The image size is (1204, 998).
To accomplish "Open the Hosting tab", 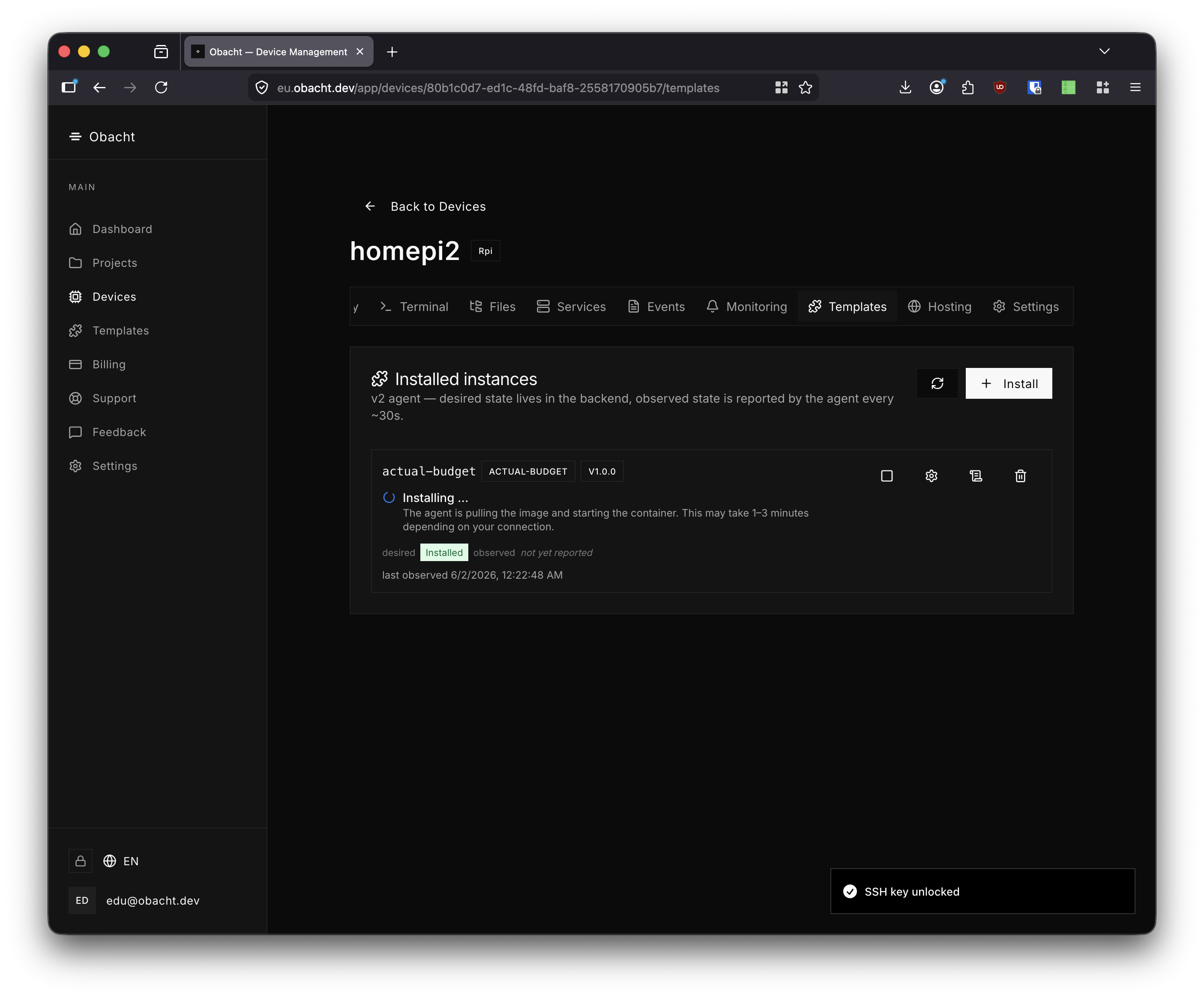I will coord(939,307).
